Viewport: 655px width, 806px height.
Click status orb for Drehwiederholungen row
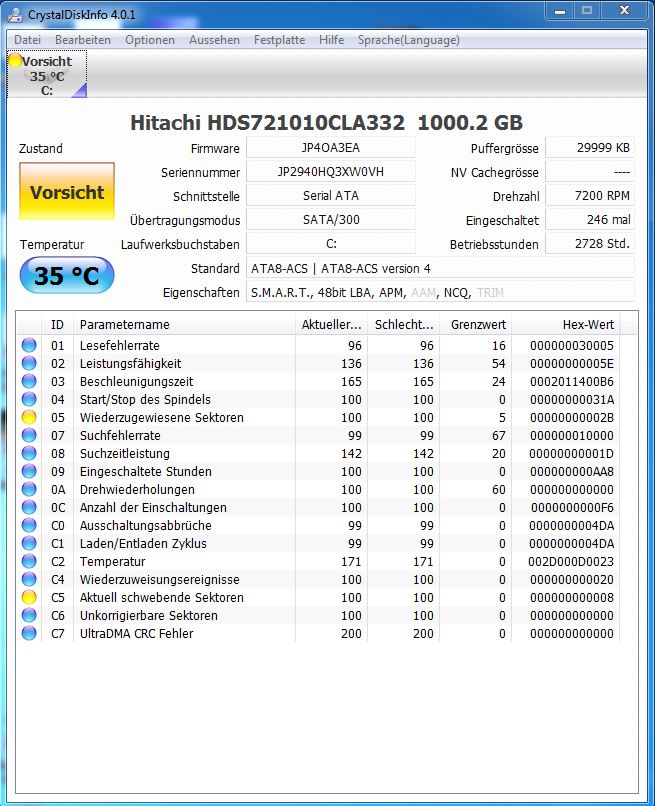click(x=29, y=489)
